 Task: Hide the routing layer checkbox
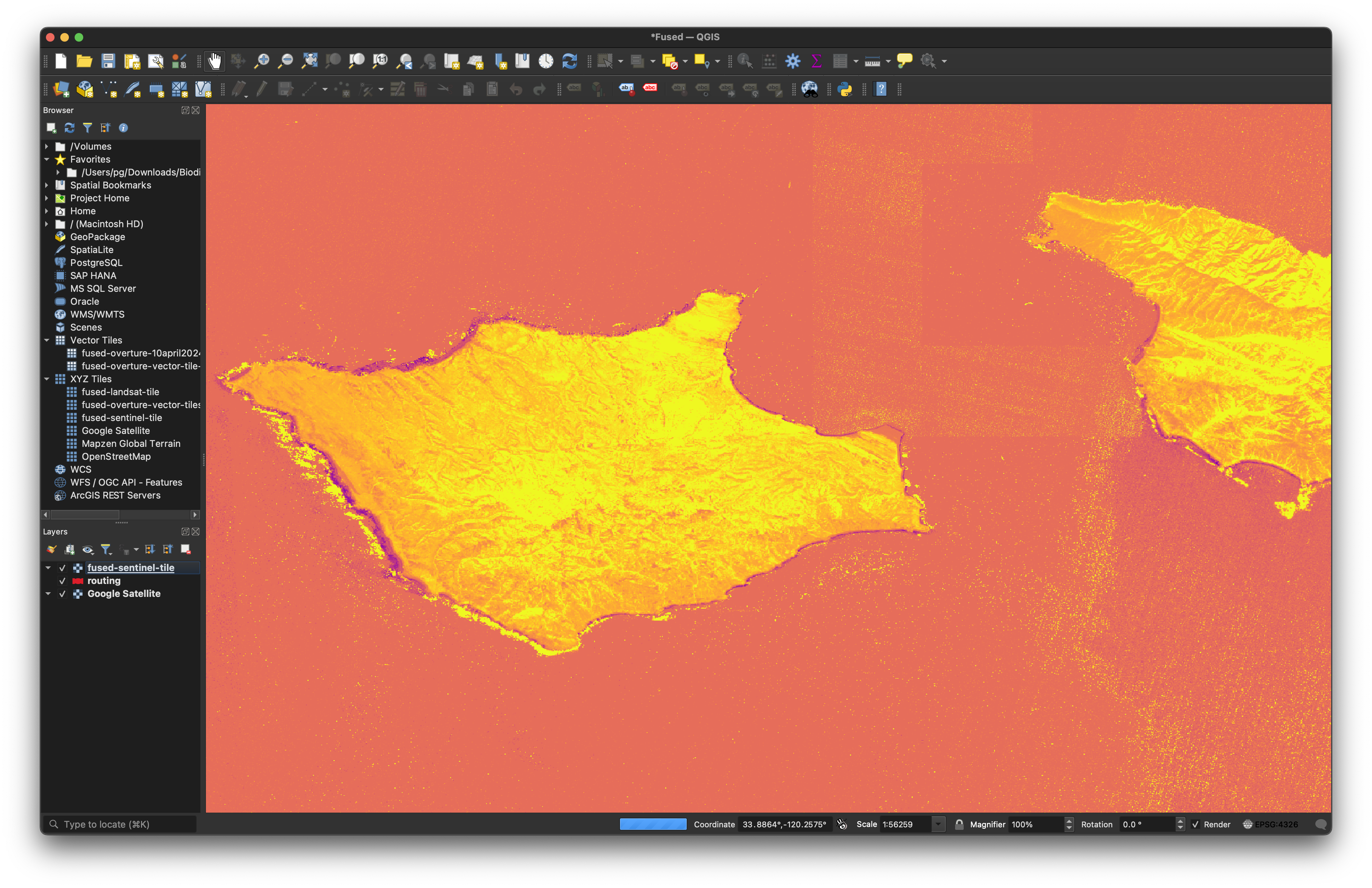tap(62, 581)
